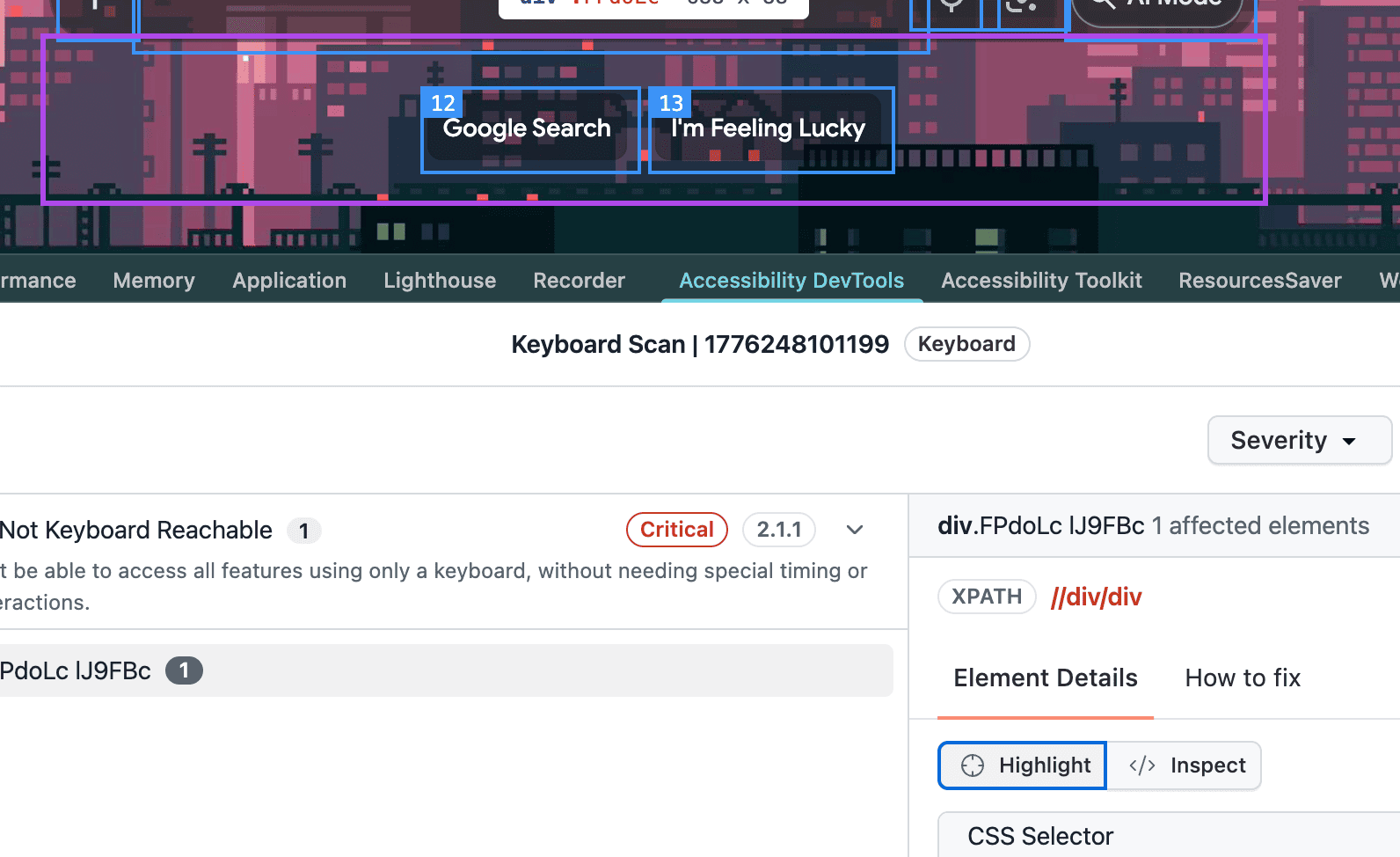This screenshot has height=857, width=1400.
Task: Click the Inspect button
Action: coord(1185,765)
